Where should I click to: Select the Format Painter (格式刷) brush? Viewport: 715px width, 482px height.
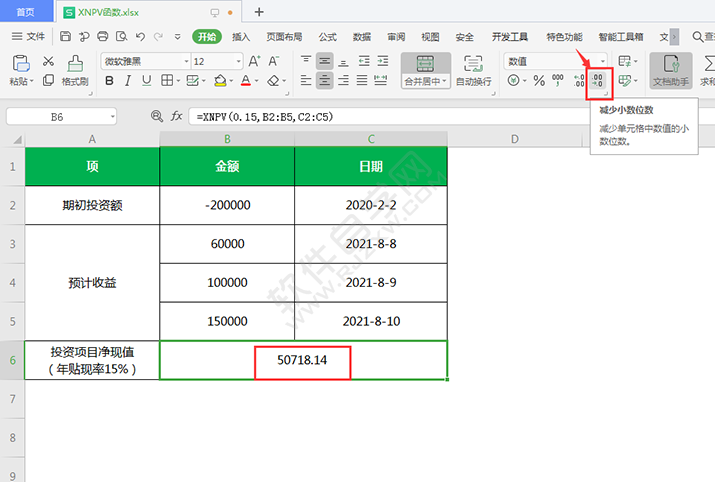click(x=75, y=70)
